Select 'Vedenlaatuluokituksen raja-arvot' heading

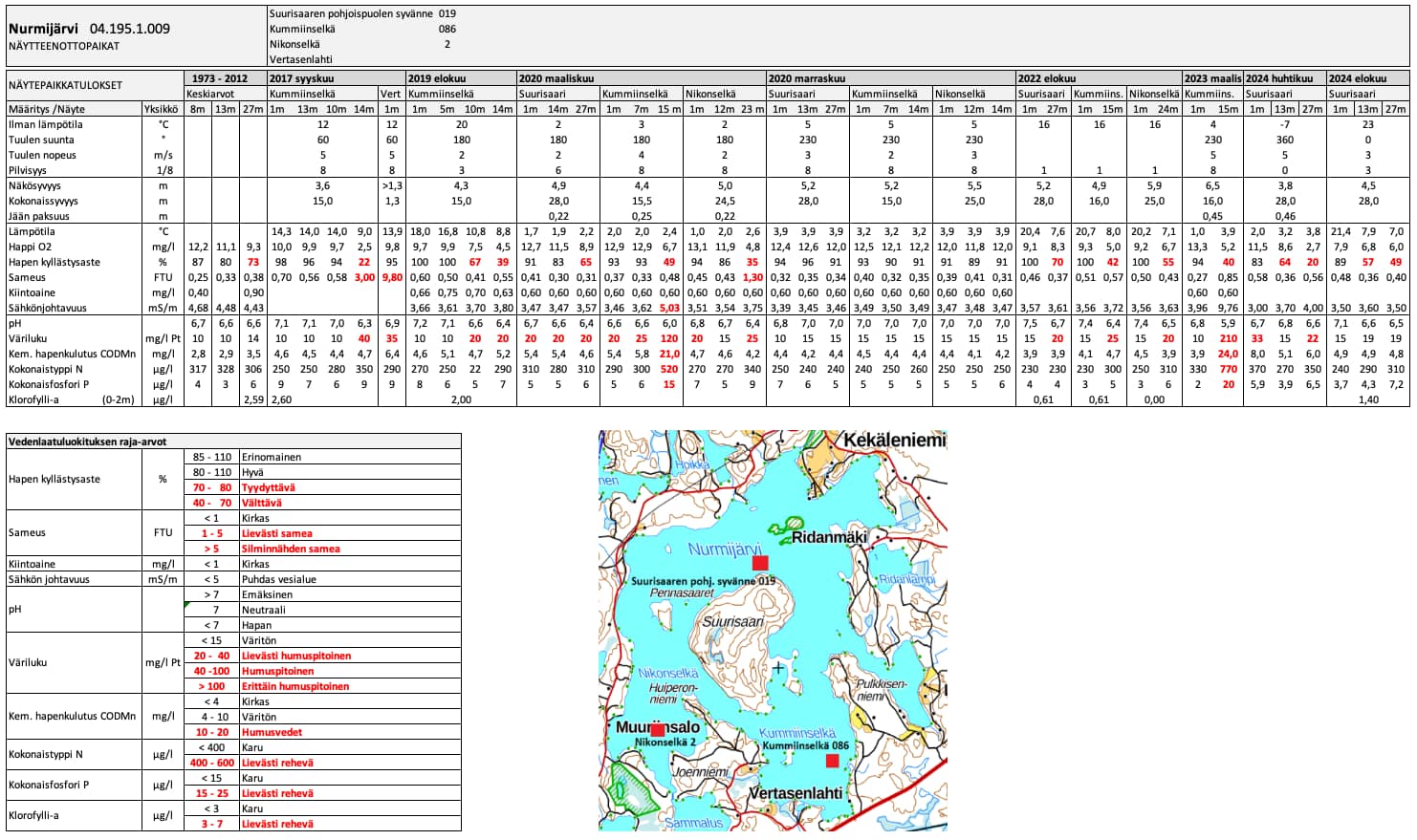[88, 442]
